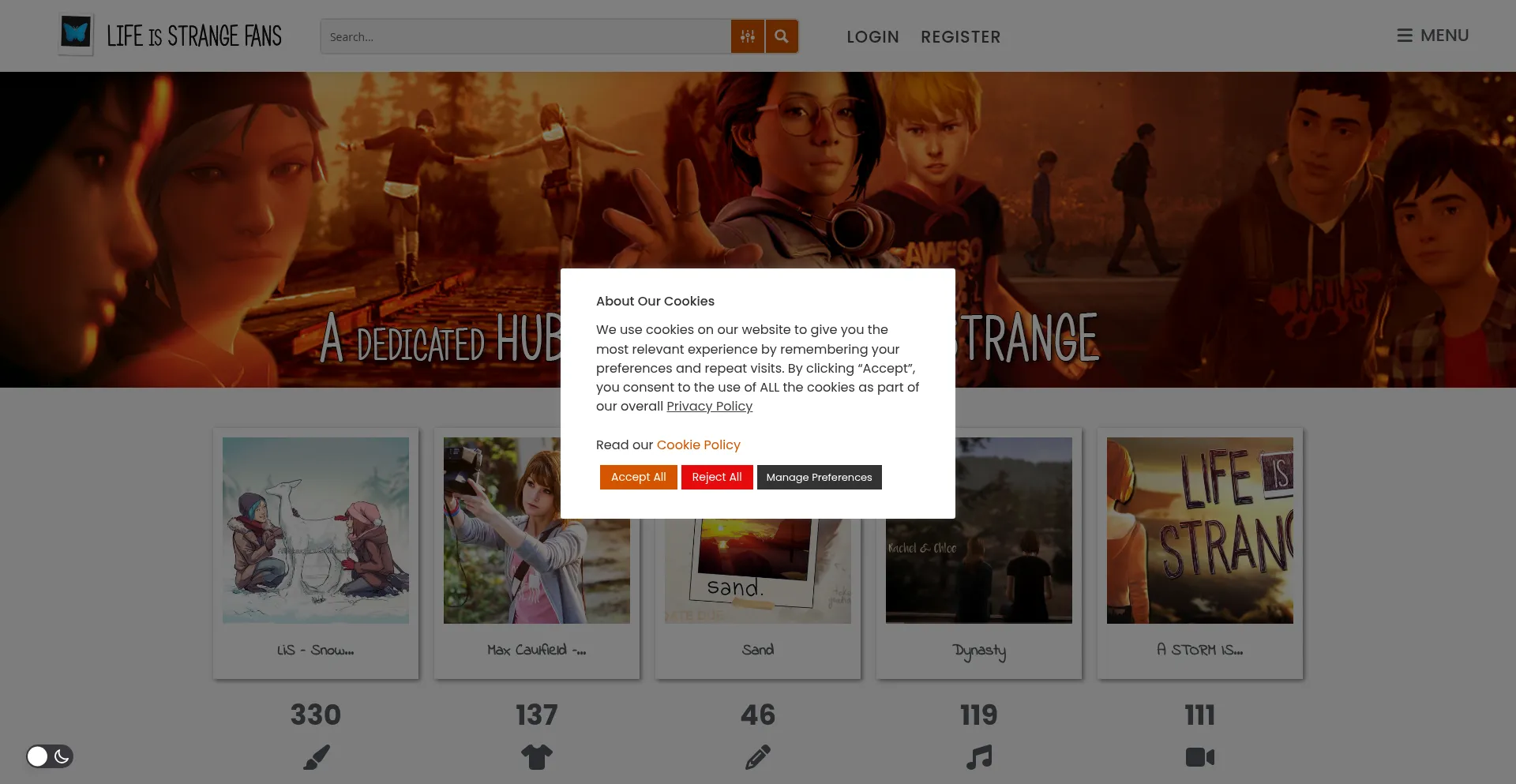The width and height of the screenshot is (1516, 784).
Task: Click the 'Max Caulfield -...' caption
Action: pos(537,650)
